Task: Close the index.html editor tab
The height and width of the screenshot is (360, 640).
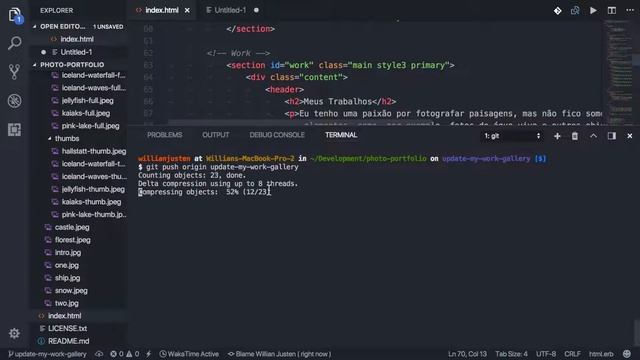Action: (187, 11)
